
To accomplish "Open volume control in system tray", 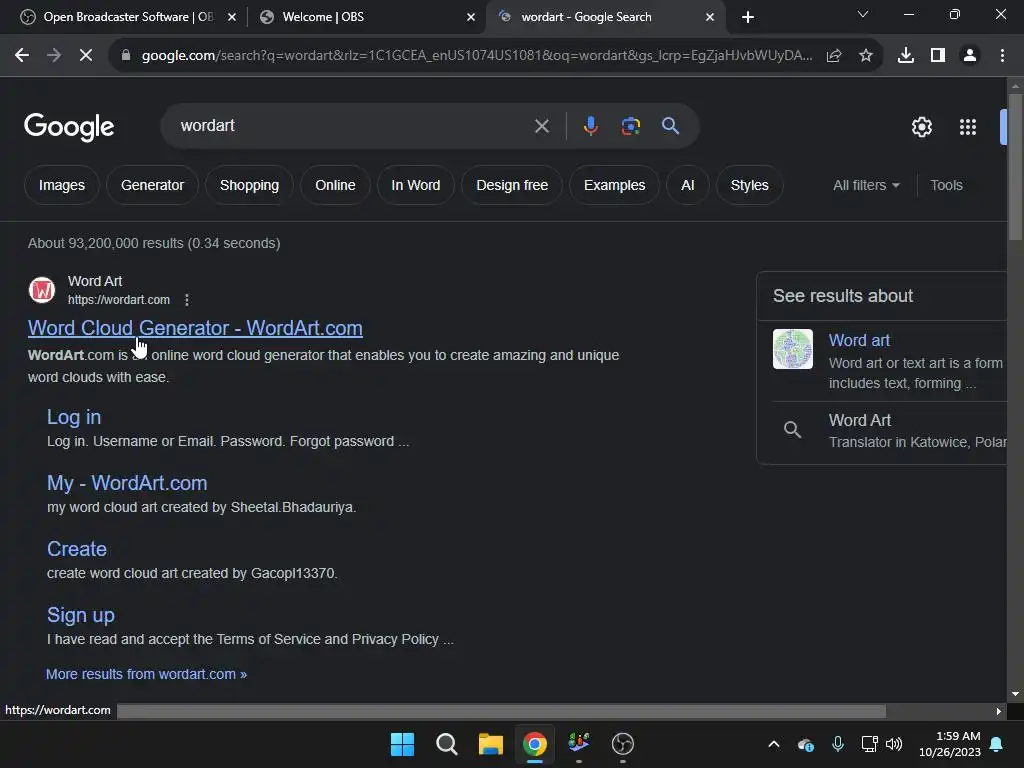I will click(893, 744).
